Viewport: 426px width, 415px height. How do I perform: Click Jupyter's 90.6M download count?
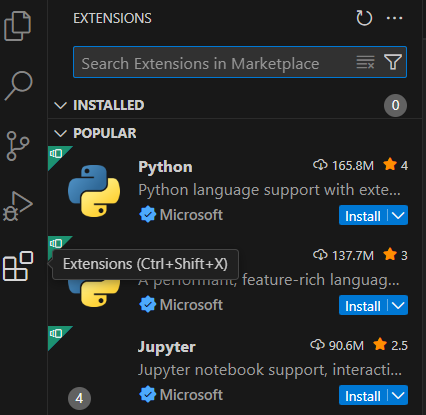(x=337, y=345)
